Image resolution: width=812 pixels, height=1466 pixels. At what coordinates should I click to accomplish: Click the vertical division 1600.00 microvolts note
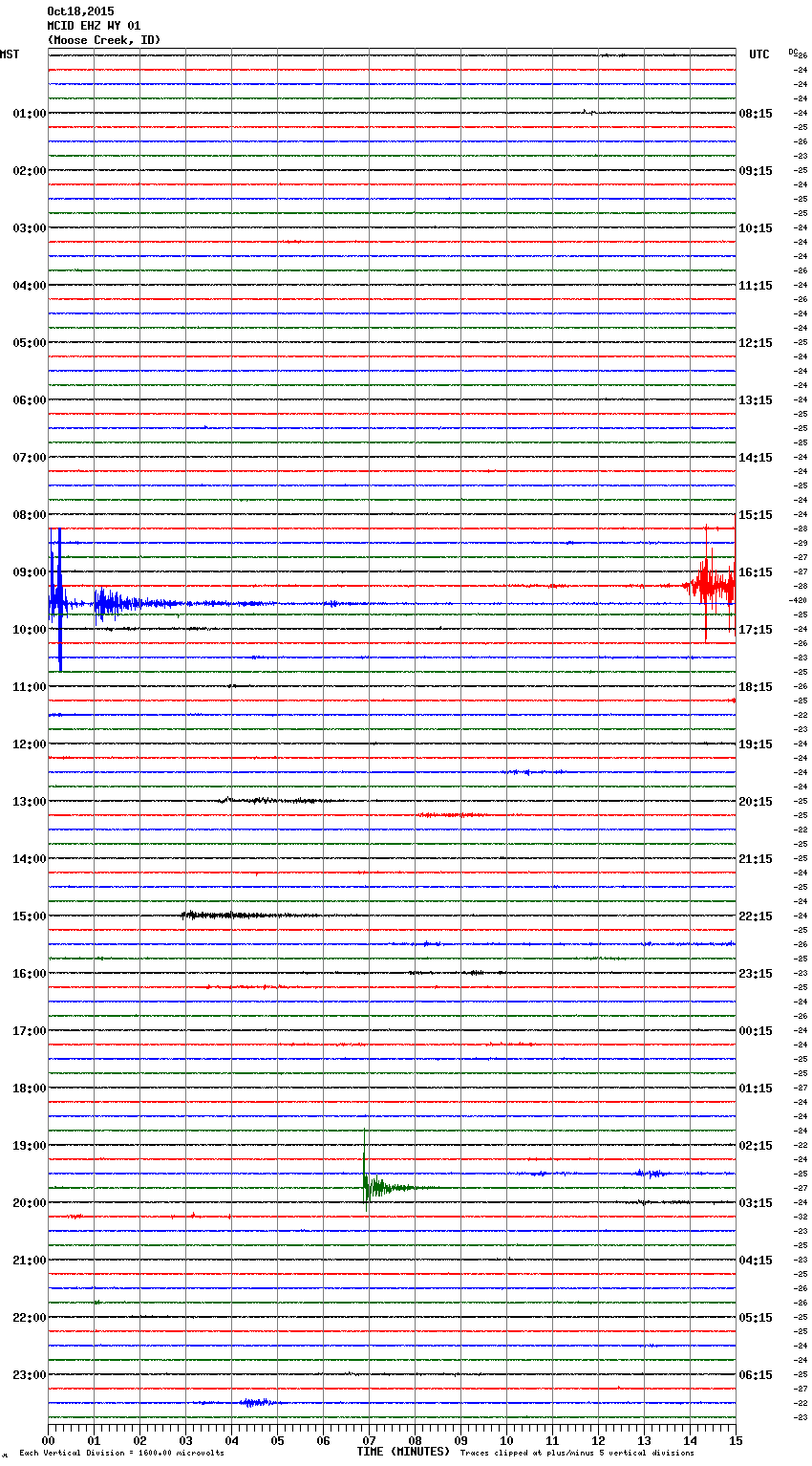pos(121,1454)
